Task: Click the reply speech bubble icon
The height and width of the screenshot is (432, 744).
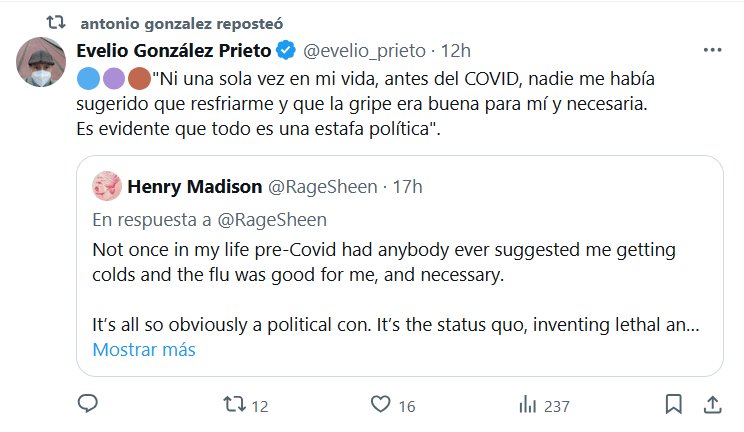Action: (x=87, y=405)
